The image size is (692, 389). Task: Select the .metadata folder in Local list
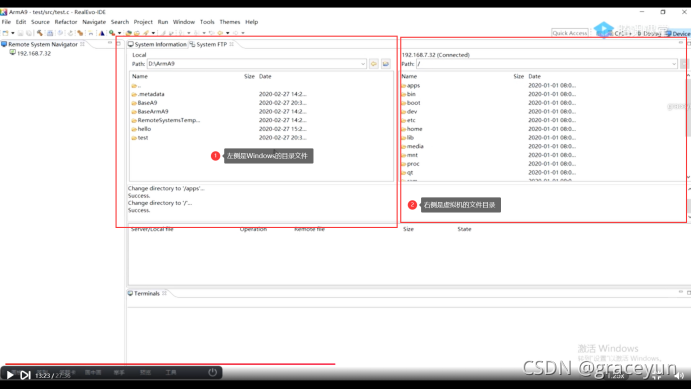coord(148,94)
